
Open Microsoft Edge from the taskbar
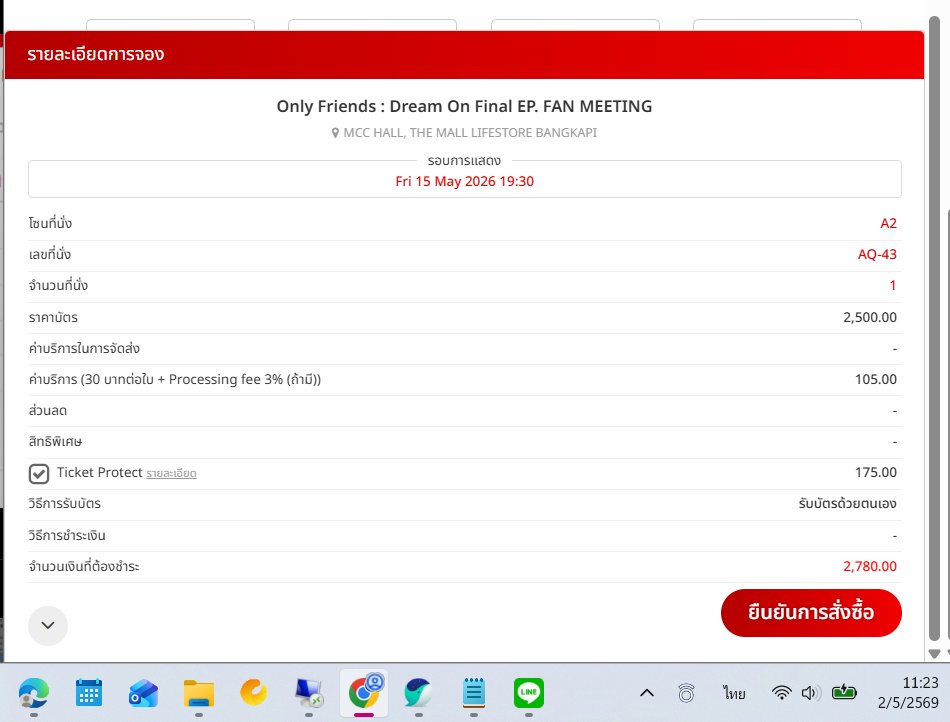[34, 693]
